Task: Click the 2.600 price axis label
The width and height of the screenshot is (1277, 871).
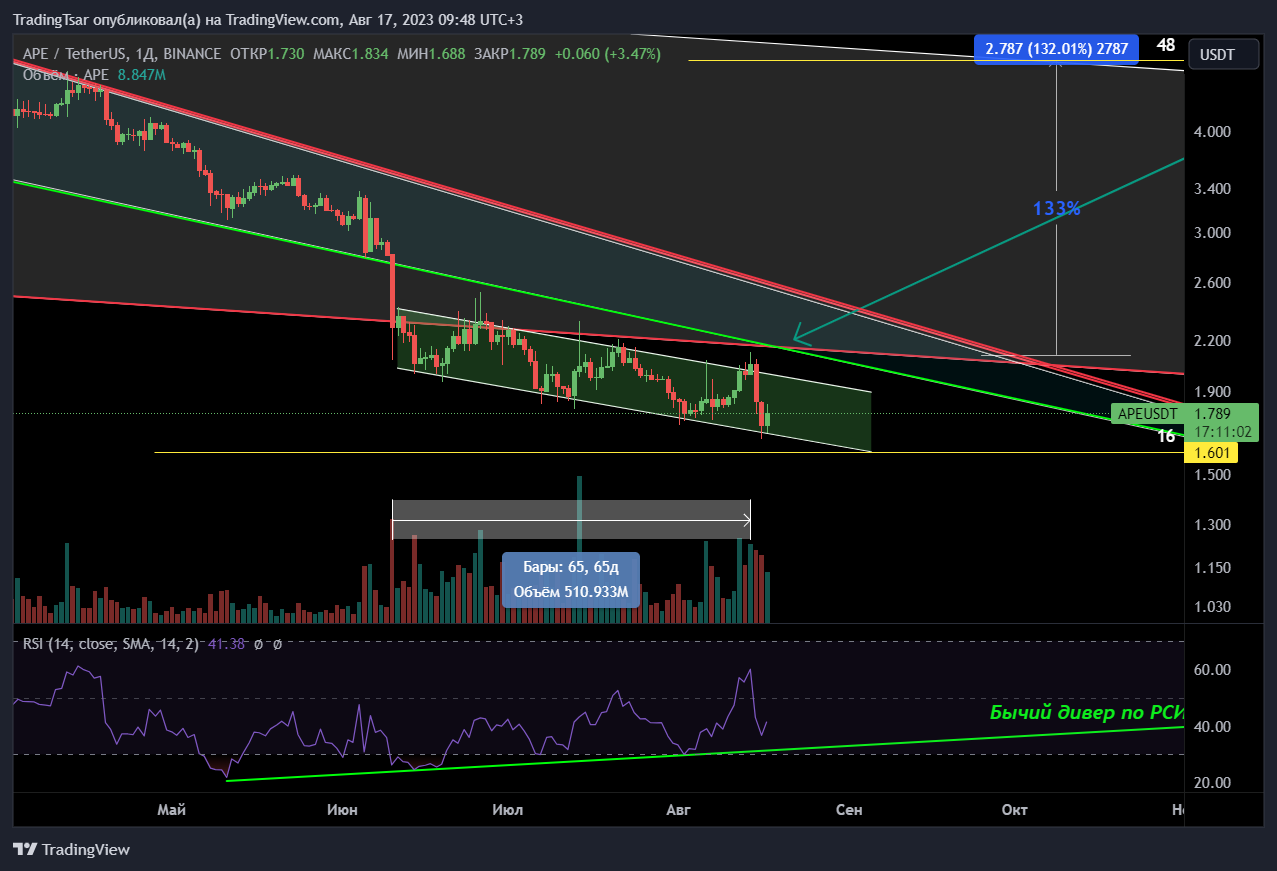Action: click(1212, 283)
